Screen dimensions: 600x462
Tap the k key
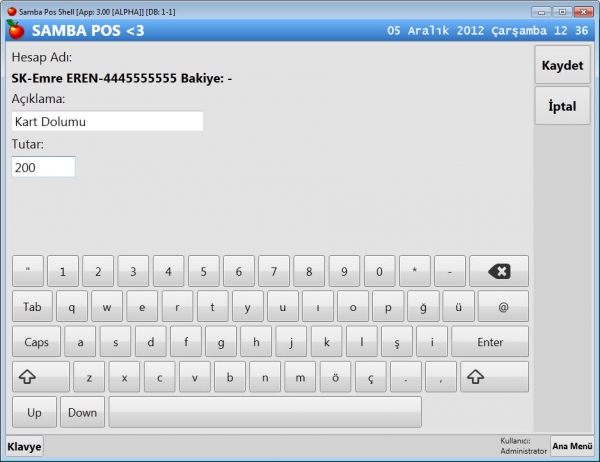(326, 342)
